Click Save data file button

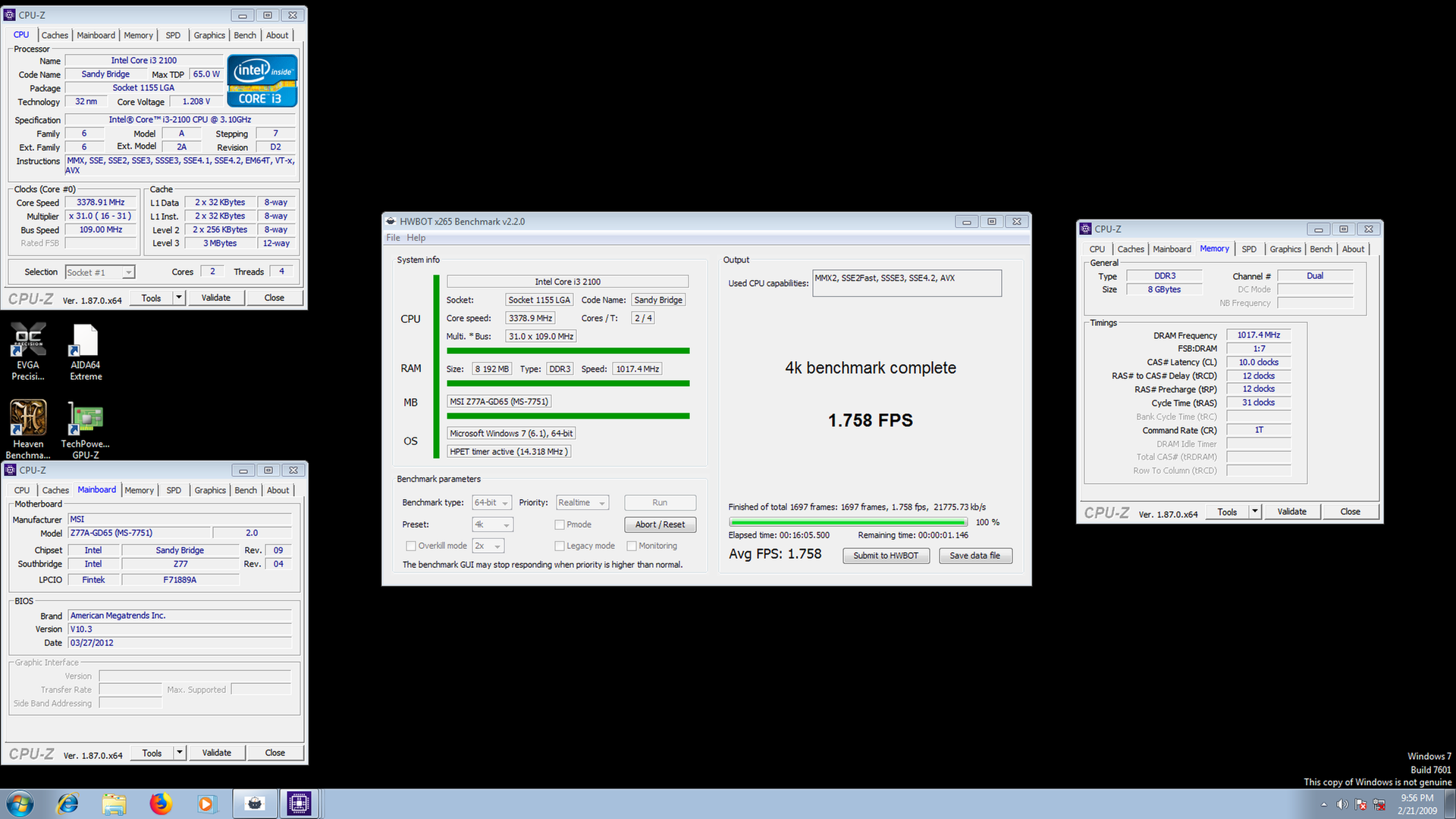click(x=975, y=556)
